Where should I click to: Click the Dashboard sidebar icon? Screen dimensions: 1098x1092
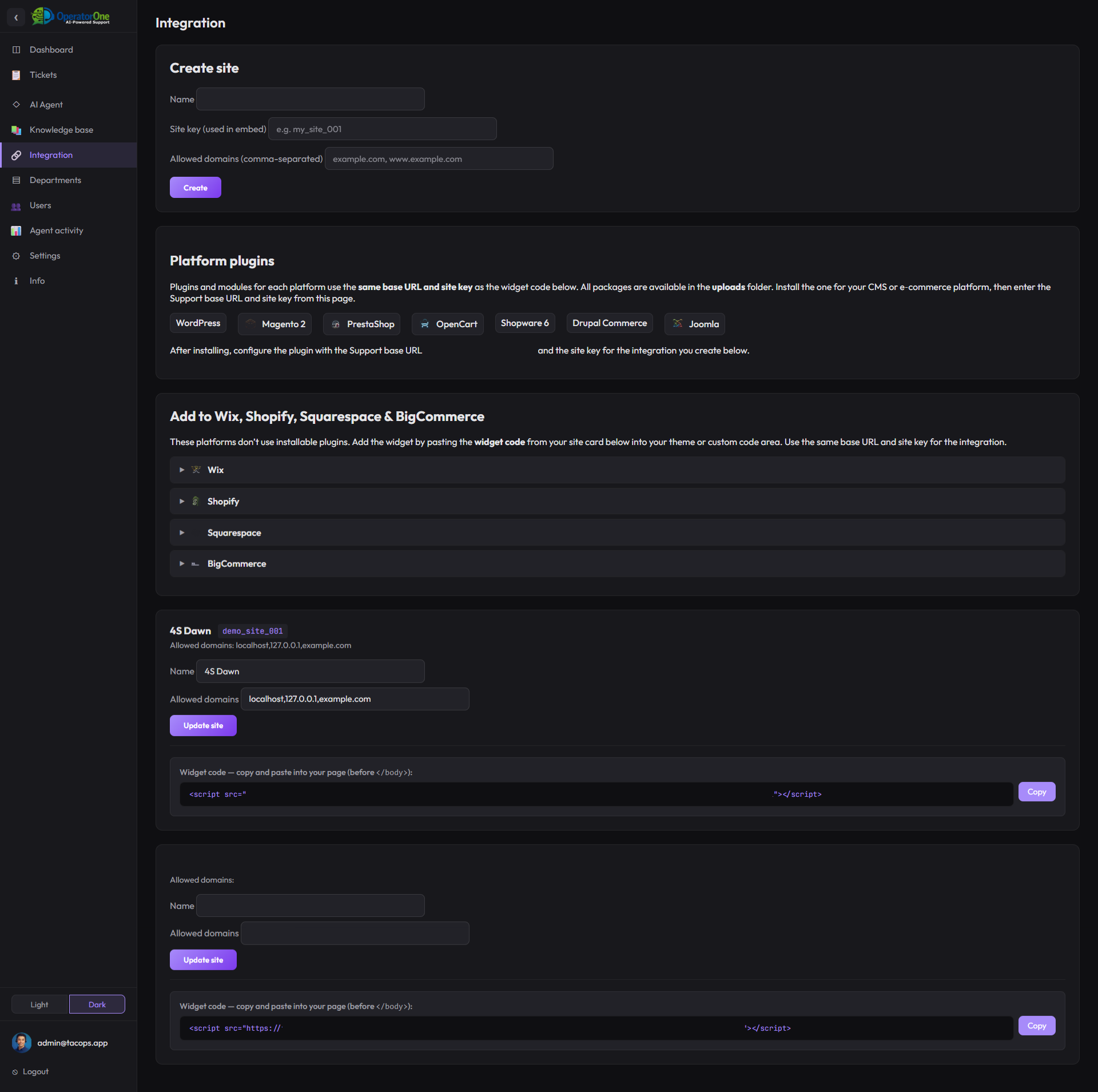16,50
